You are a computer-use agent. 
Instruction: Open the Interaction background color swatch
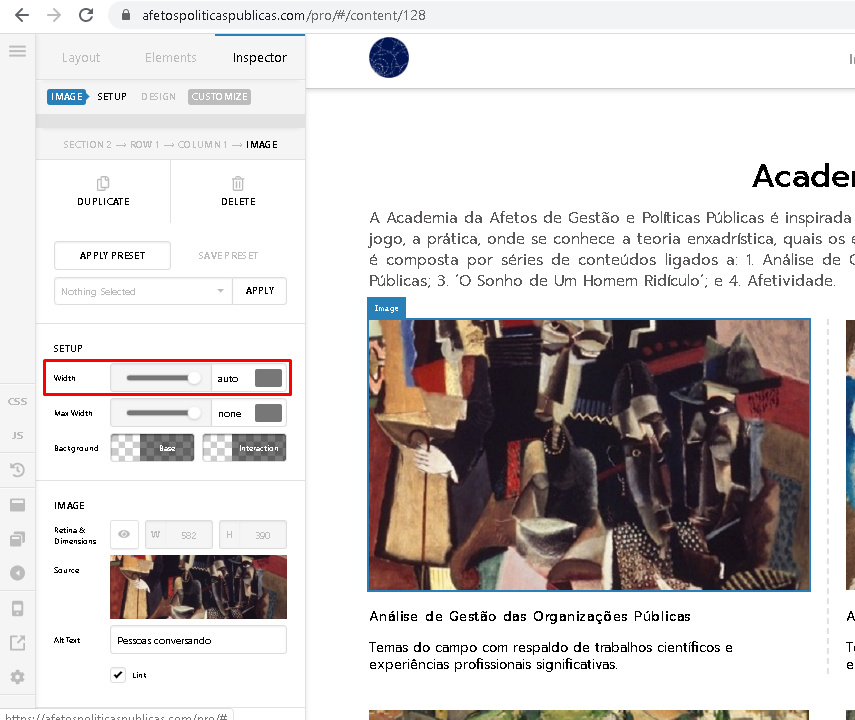coord(244,448)
